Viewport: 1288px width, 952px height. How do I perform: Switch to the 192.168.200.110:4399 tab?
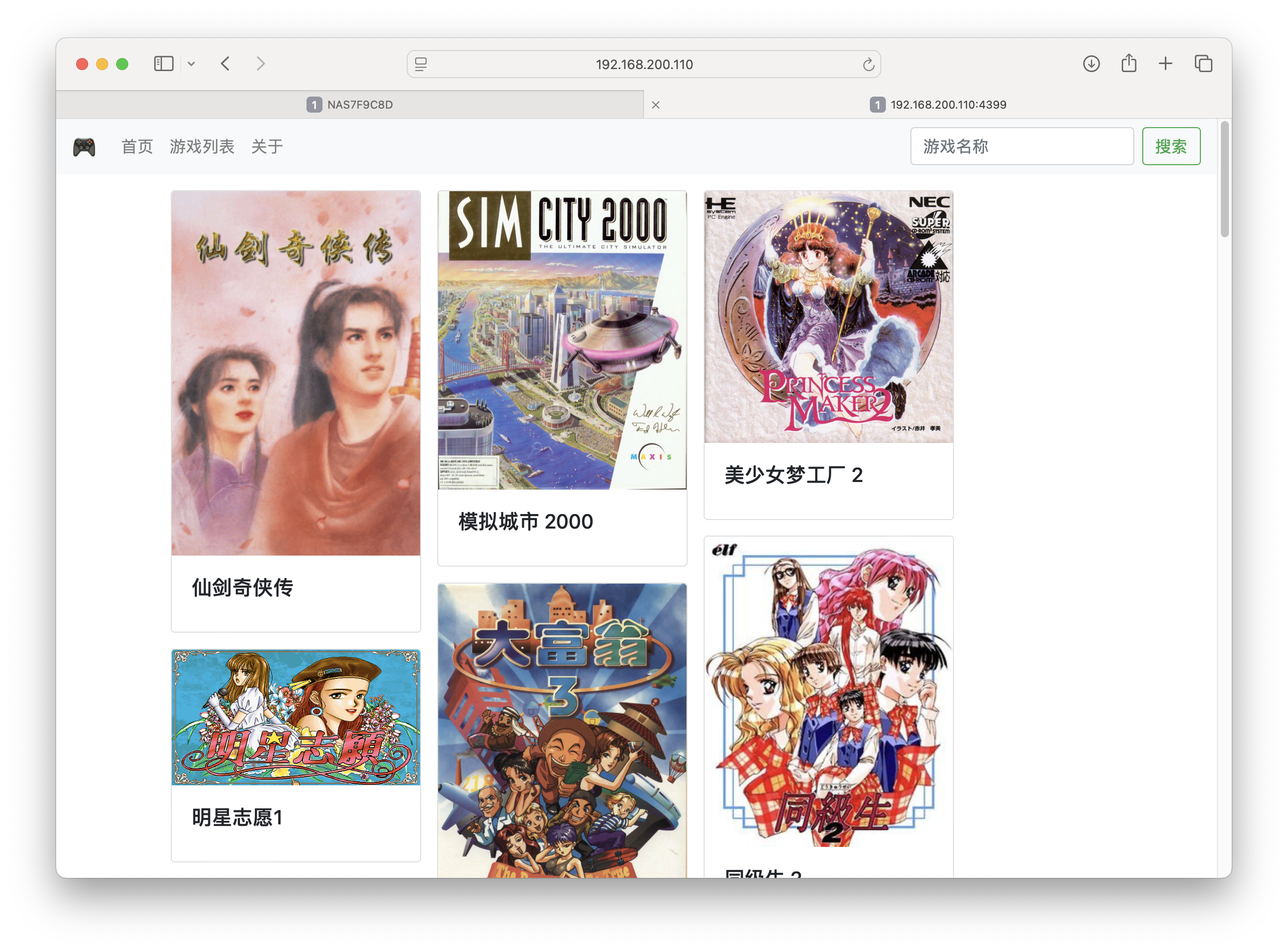937,104
